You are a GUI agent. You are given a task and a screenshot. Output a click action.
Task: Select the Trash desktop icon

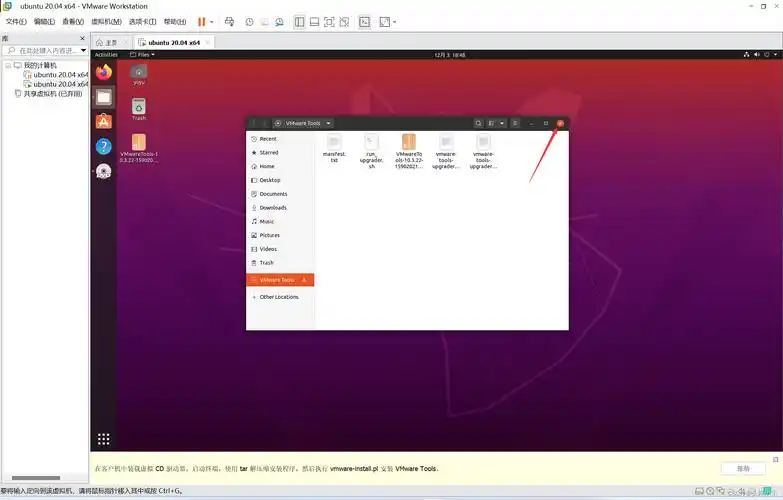(x=139, y=109)
